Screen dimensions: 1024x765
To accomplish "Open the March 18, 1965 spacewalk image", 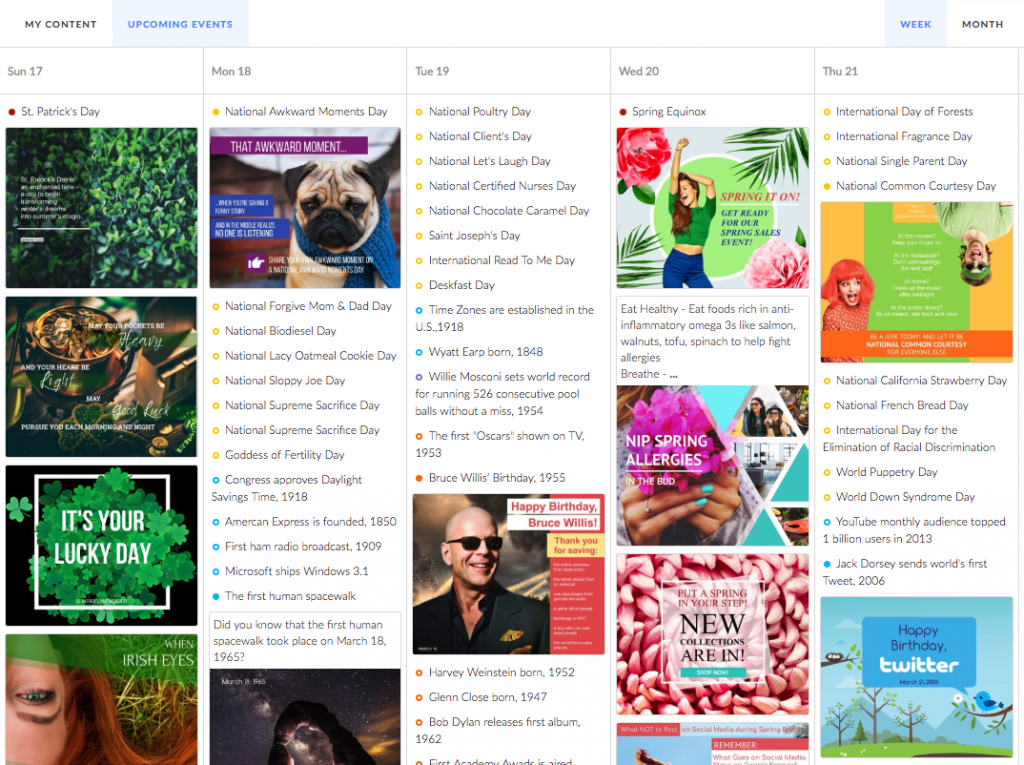I will pos(305,717).
